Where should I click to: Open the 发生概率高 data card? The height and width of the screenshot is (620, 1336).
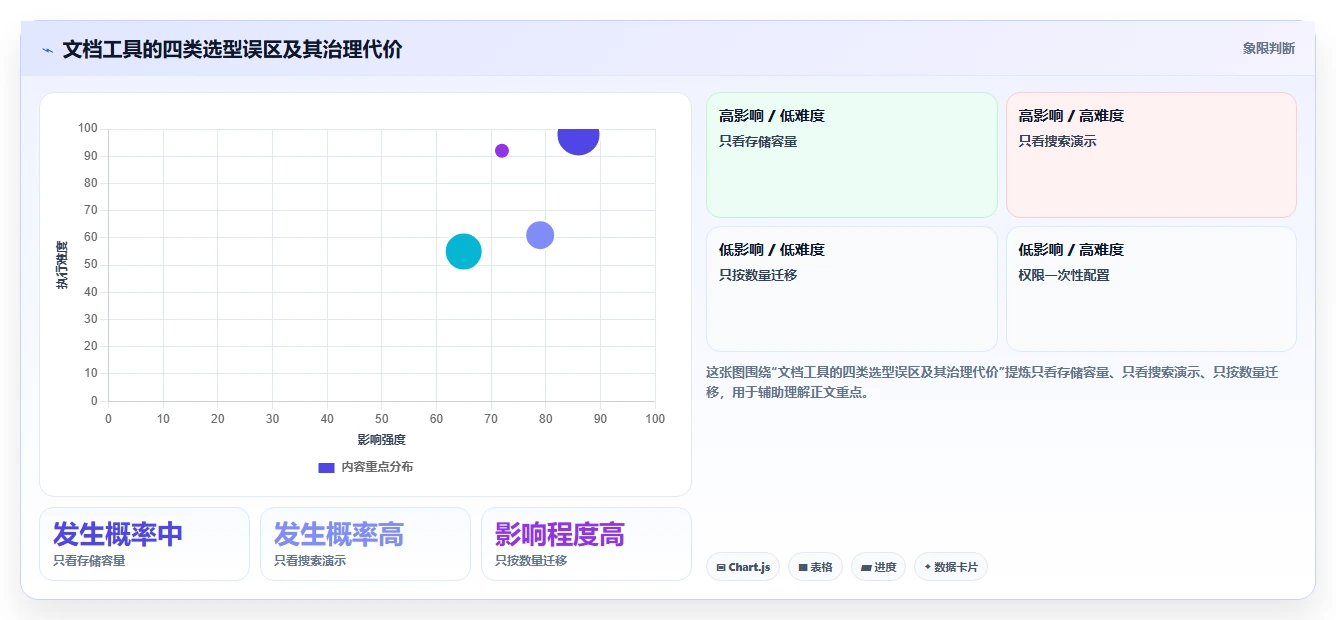[365, 544]
